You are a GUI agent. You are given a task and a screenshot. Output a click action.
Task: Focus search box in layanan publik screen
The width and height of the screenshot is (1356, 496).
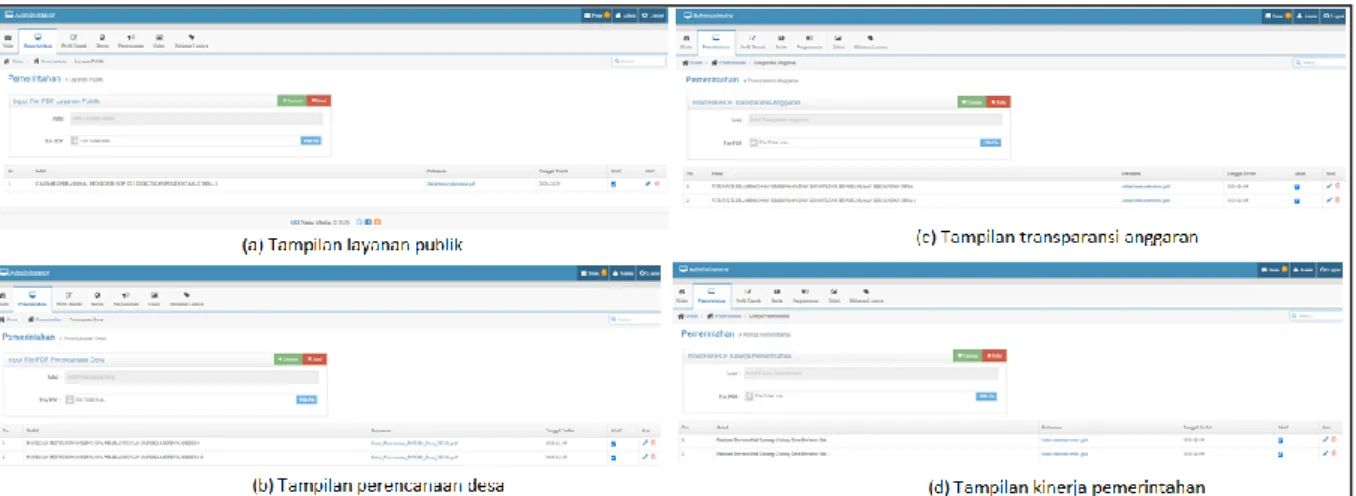tap(637, 61)
